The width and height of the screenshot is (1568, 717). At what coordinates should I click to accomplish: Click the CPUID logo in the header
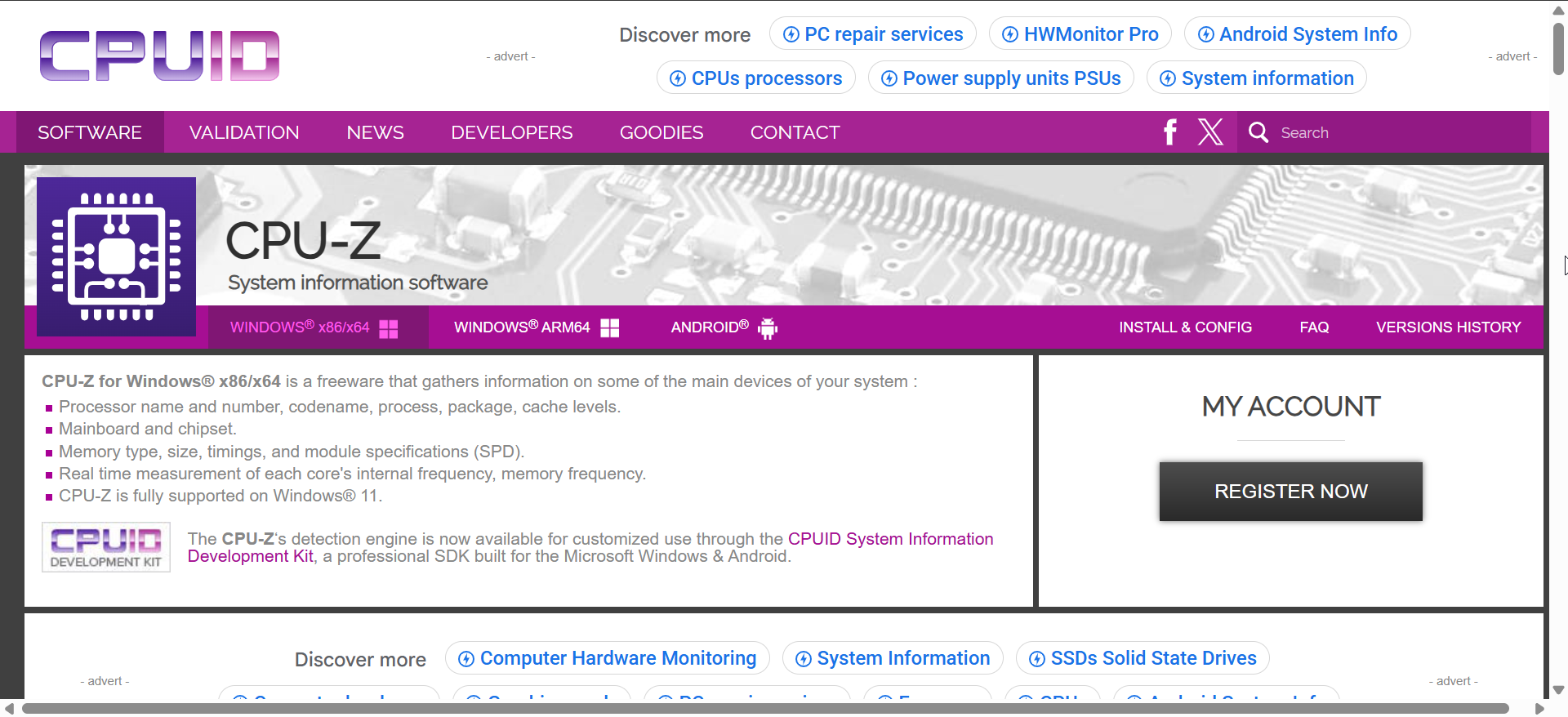pyautogui.click(x=159, y=56)
